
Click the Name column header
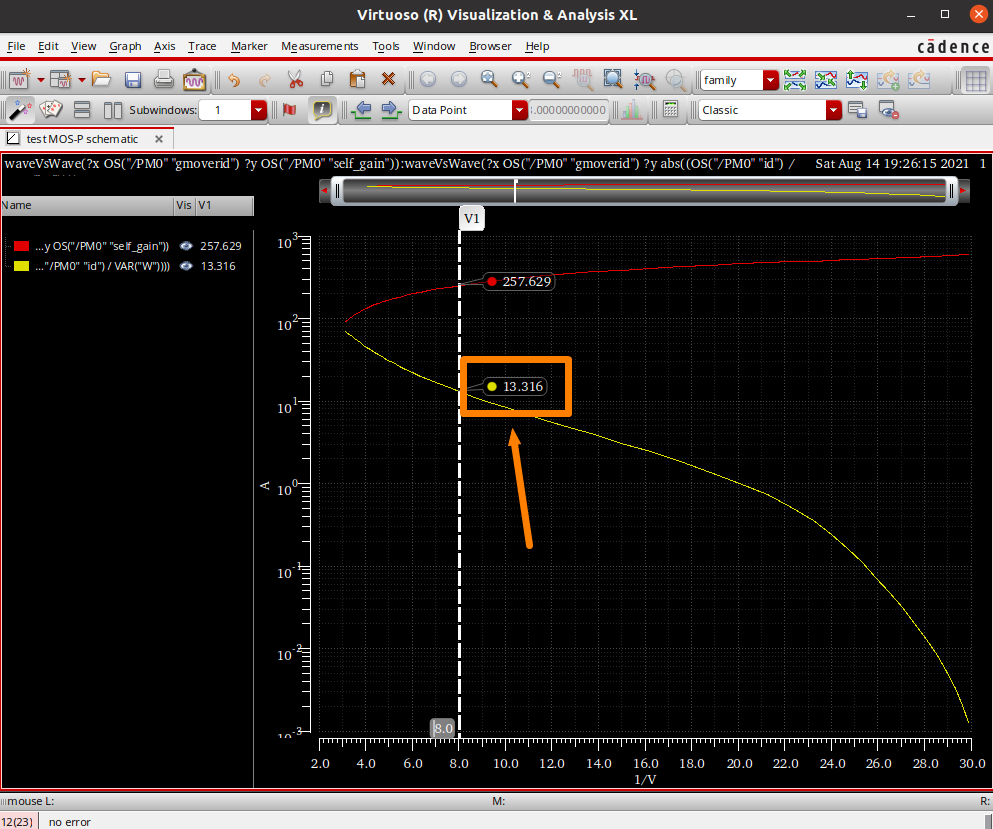click(87, 205)
